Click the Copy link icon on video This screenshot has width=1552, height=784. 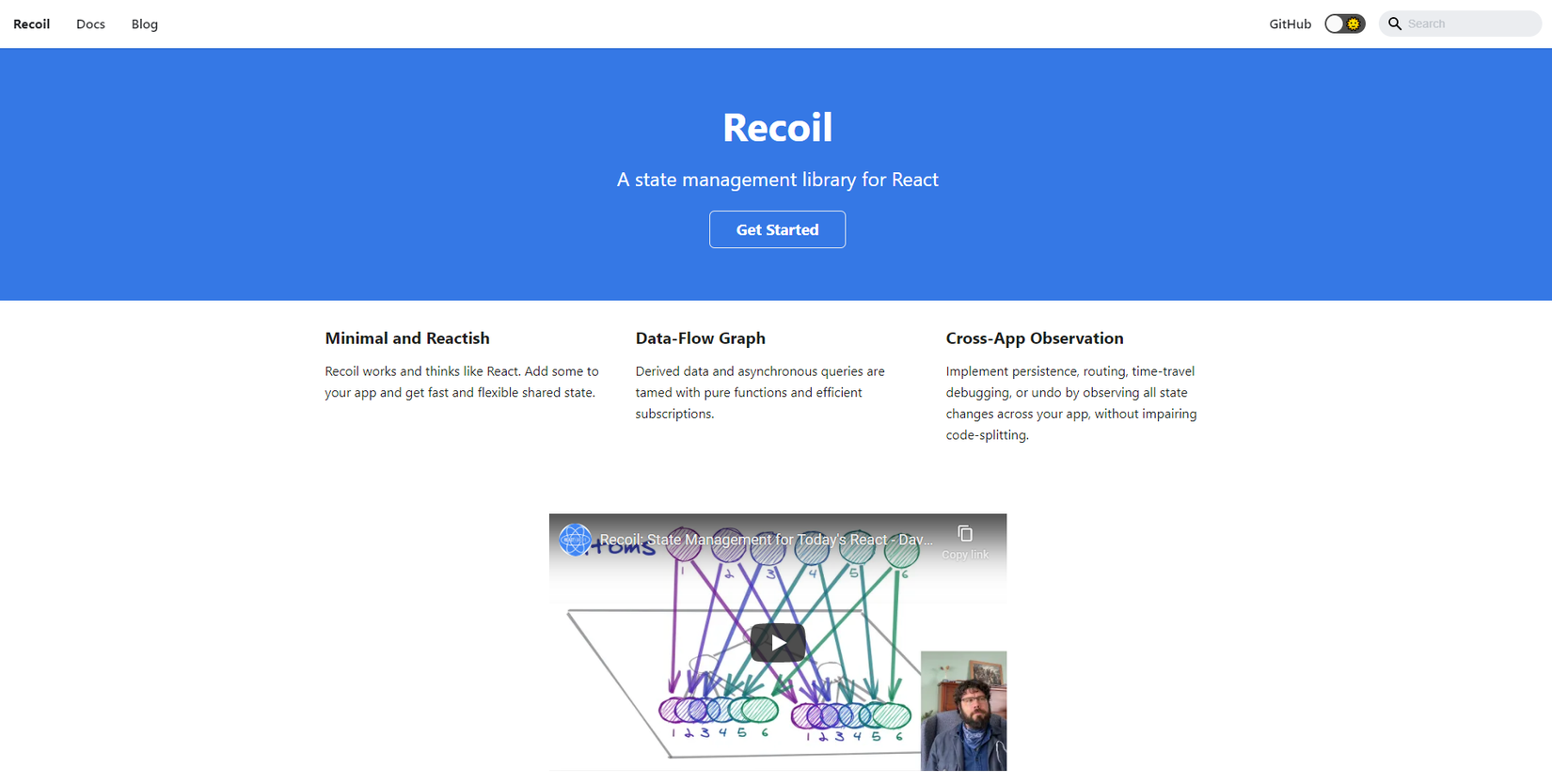[965, 536]
